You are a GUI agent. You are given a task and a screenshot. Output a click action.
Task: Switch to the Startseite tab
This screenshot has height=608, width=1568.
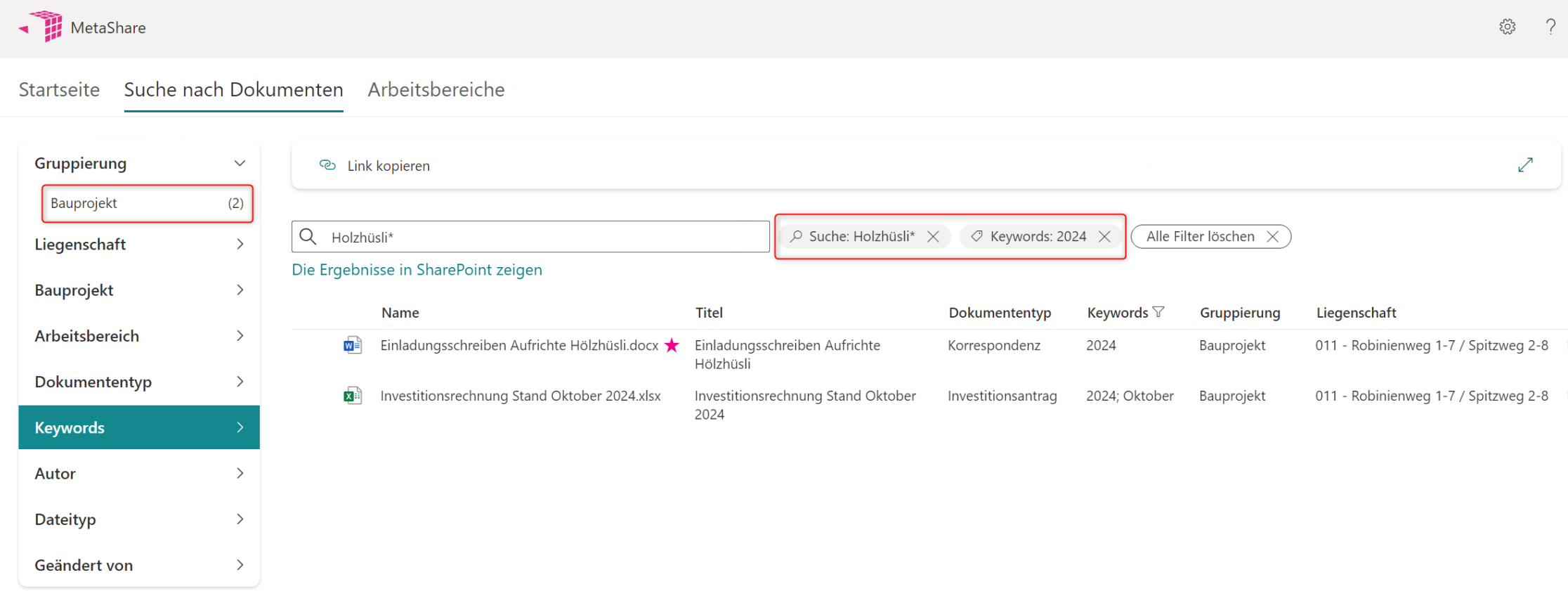(59, 90)
